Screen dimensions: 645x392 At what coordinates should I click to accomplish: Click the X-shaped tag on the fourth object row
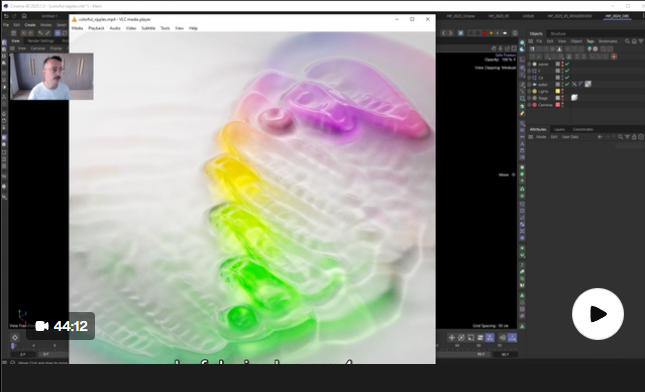(x=574, y=84)
